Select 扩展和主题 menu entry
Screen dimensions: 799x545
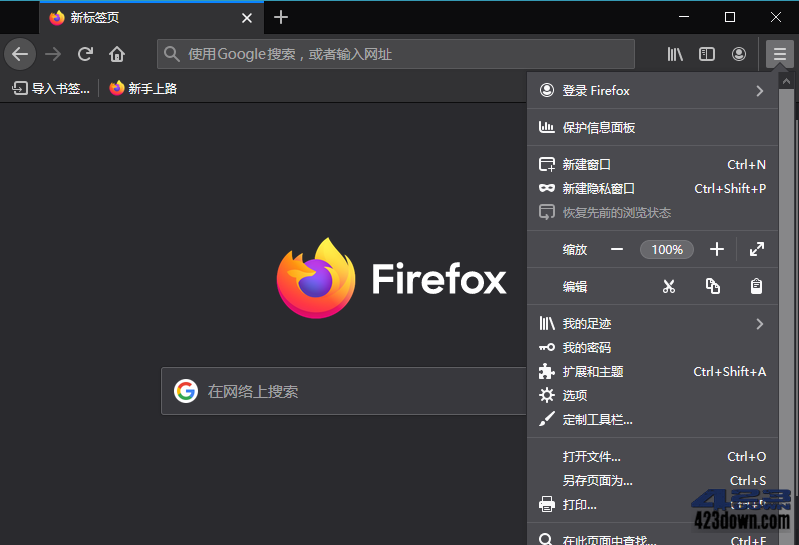[593, 371]
